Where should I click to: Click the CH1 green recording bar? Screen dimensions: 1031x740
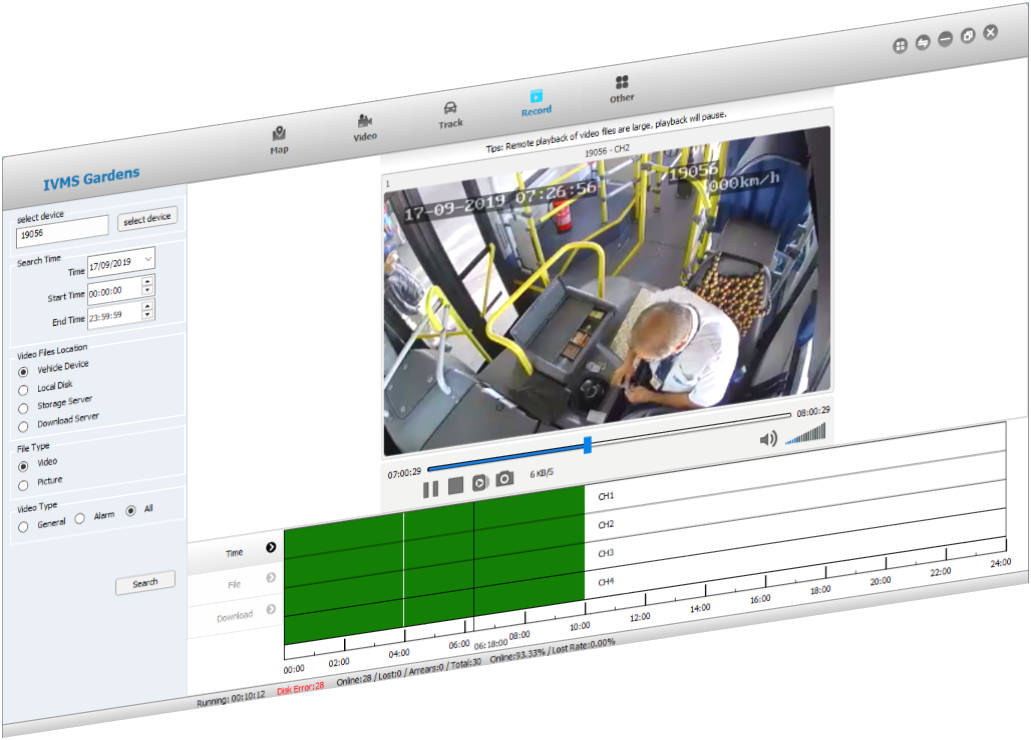click(x=434, y=521)
